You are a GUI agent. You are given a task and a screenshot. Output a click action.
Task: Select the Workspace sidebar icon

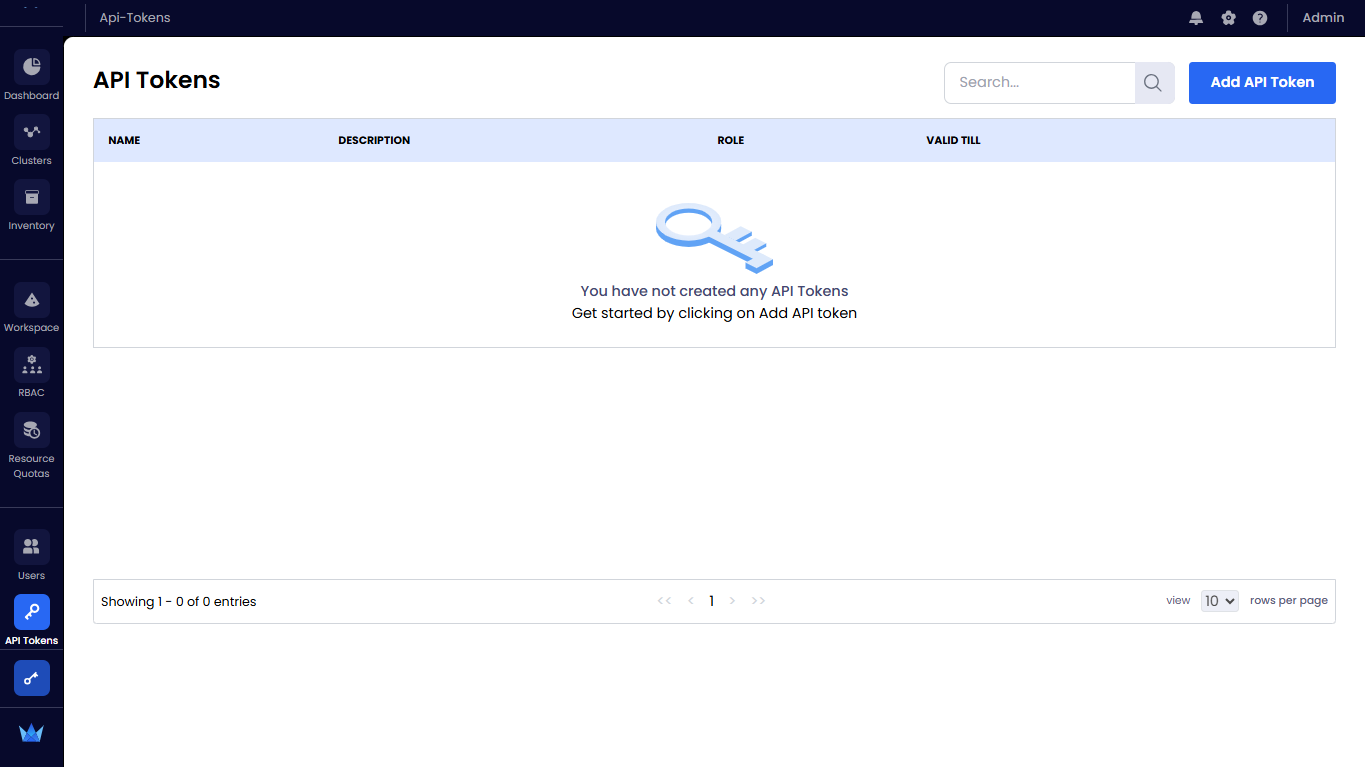[x=32, y=300]
